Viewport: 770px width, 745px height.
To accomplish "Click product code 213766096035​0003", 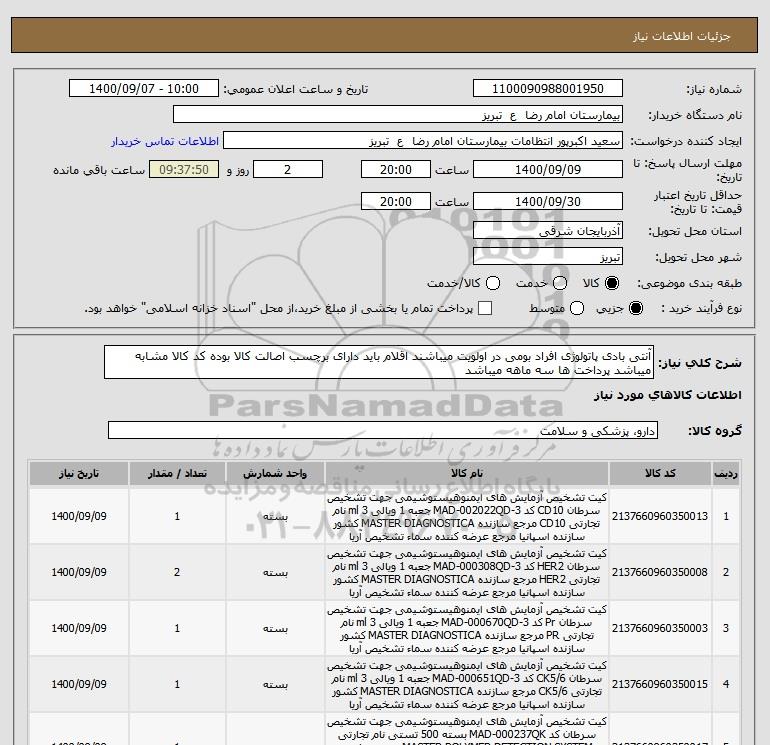I will (x=660, y=628).
